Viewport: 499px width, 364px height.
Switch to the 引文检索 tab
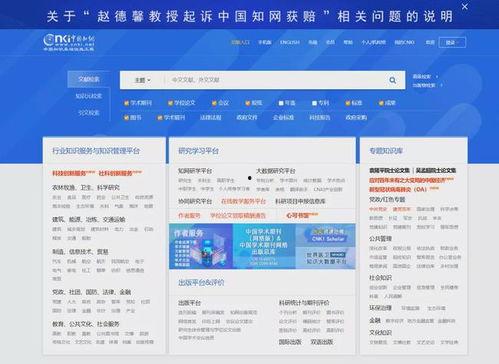point(89,113)
